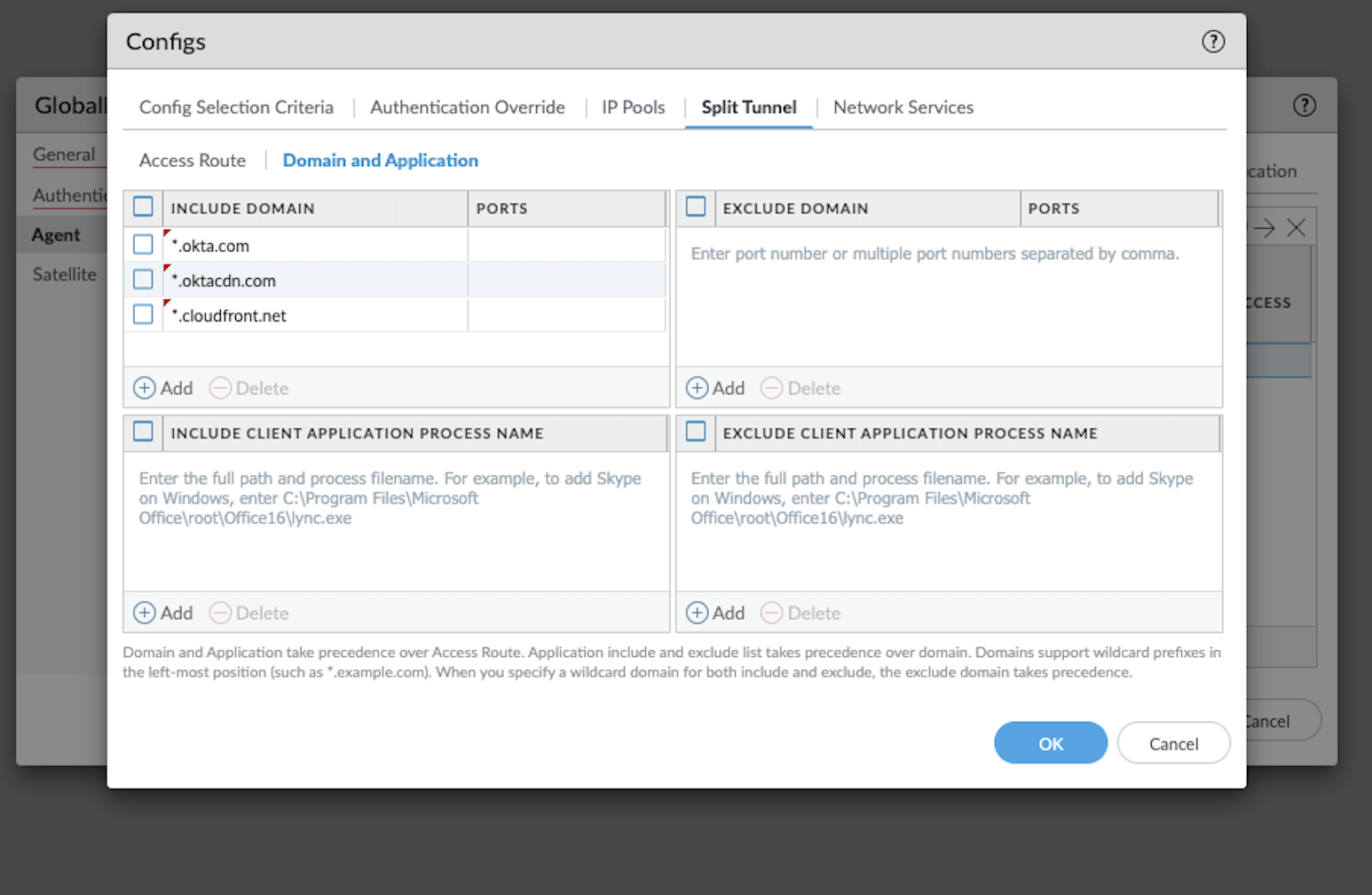Open the IP Pools tab
Viewport: 1372px width, 895px height.
pos(633,107)
